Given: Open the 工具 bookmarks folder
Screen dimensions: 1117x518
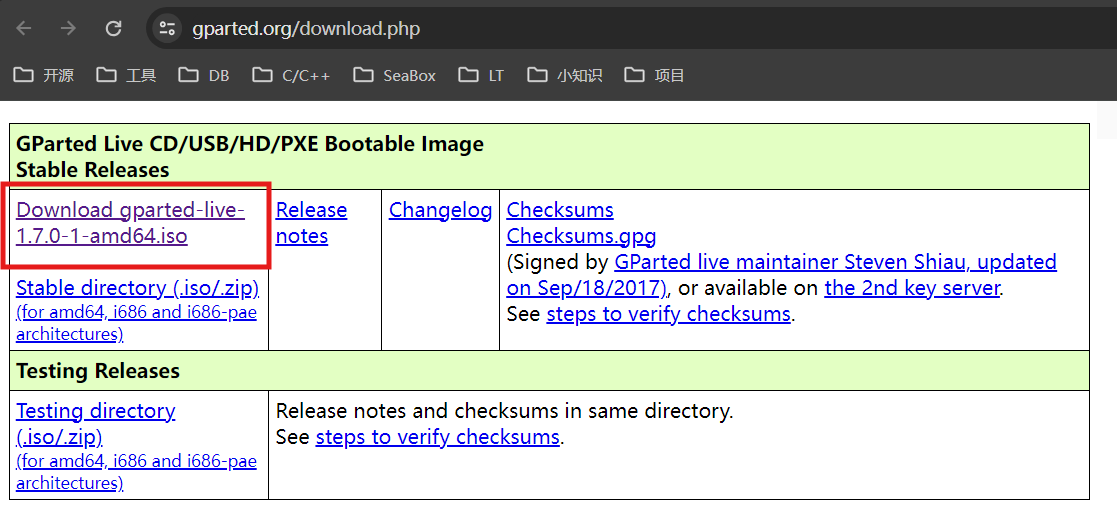Looking at the screenshot, I should (x=127, y=75).
